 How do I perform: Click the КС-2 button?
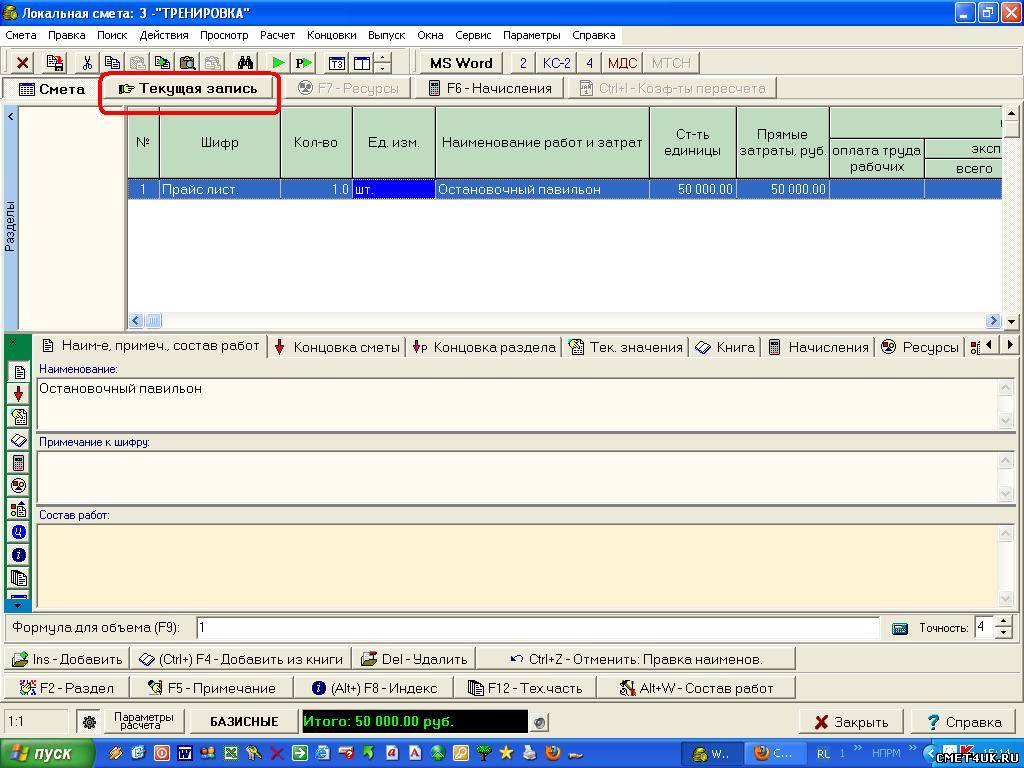pyautogui.click(x=556, y=63)
